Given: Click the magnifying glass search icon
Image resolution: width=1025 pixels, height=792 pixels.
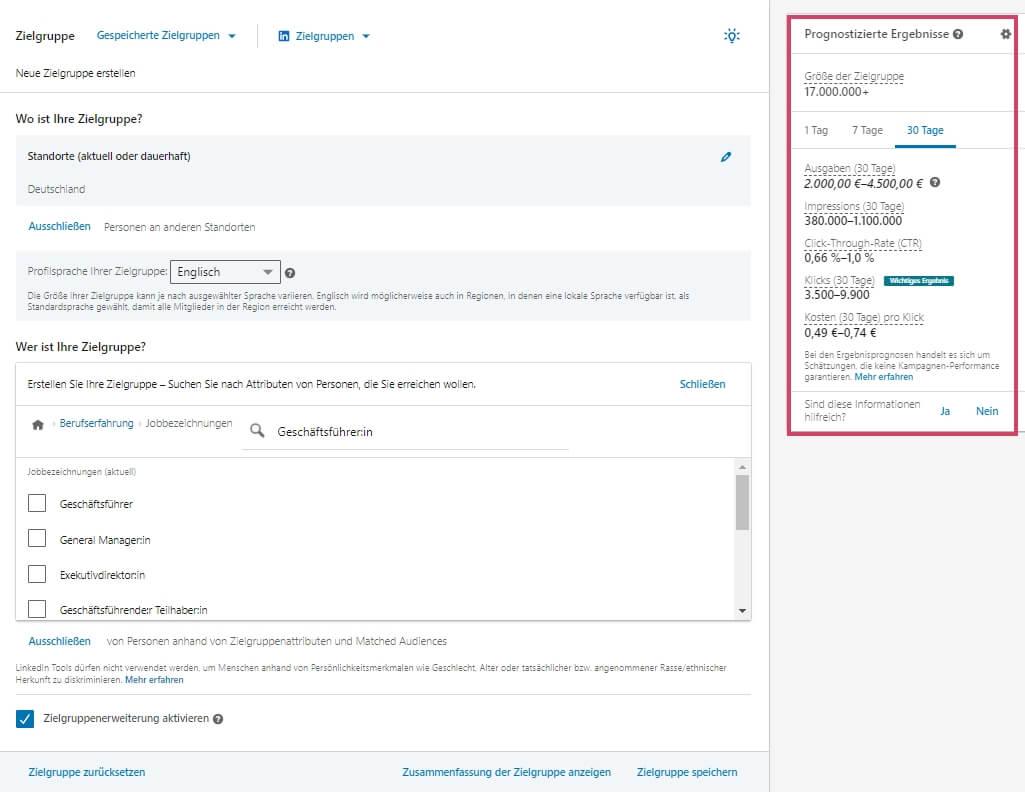Looking at the screenshot, I should pyautogui.click(x=256, y=430).
